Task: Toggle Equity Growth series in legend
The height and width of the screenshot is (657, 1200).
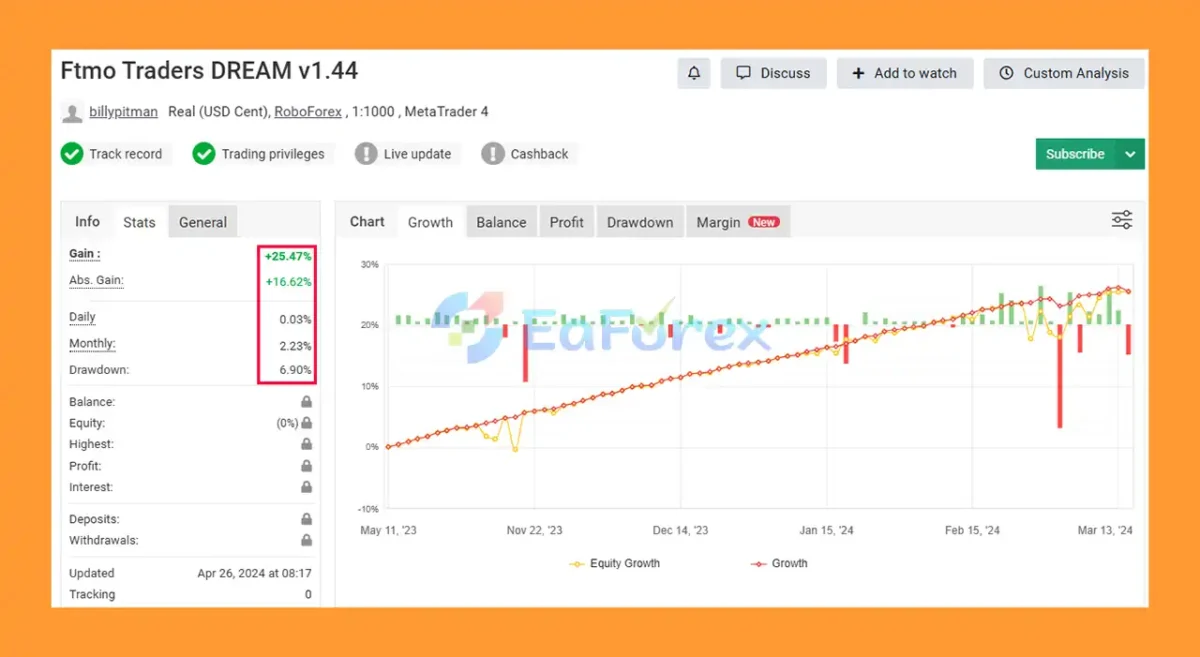Action: pos(615,564)
